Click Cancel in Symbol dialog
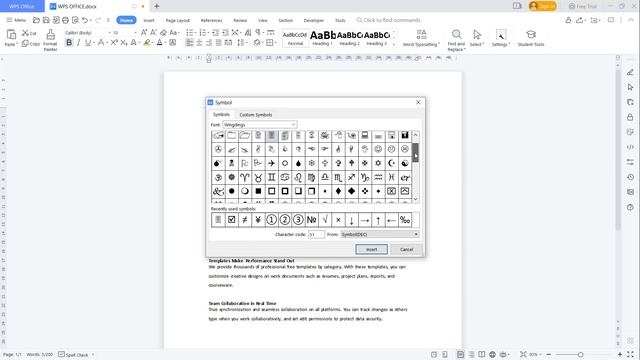The height and width of the screenshot is (360, 640). (x=406, y=249)
